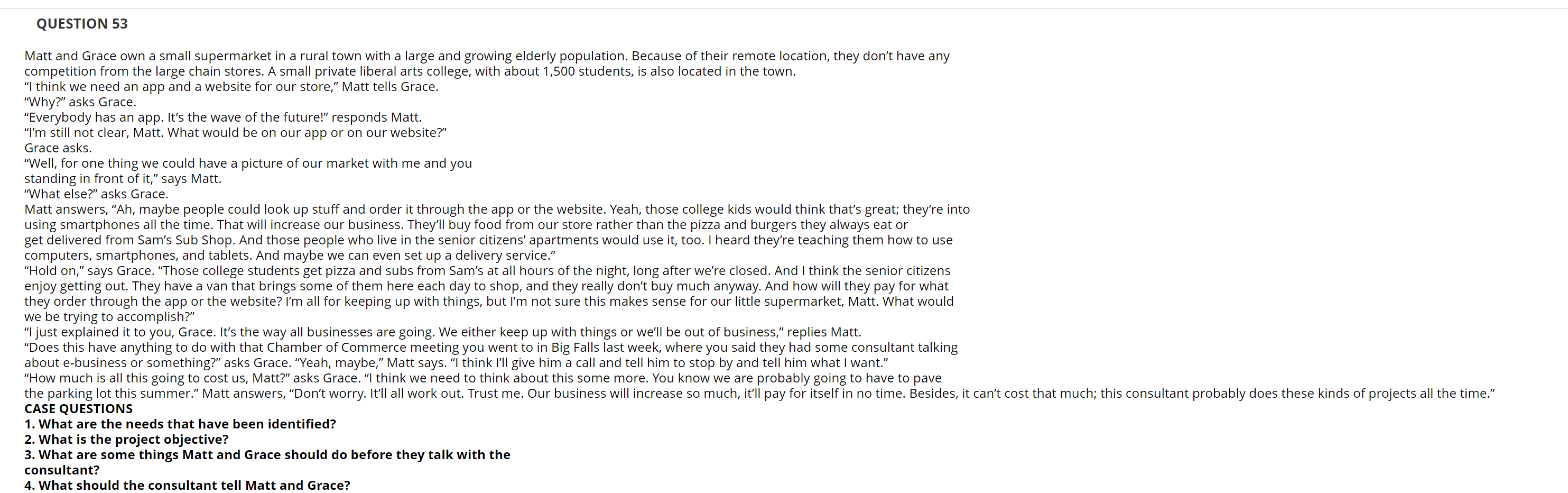Click the line "Everybody has an app"

(x=223, y=117)
